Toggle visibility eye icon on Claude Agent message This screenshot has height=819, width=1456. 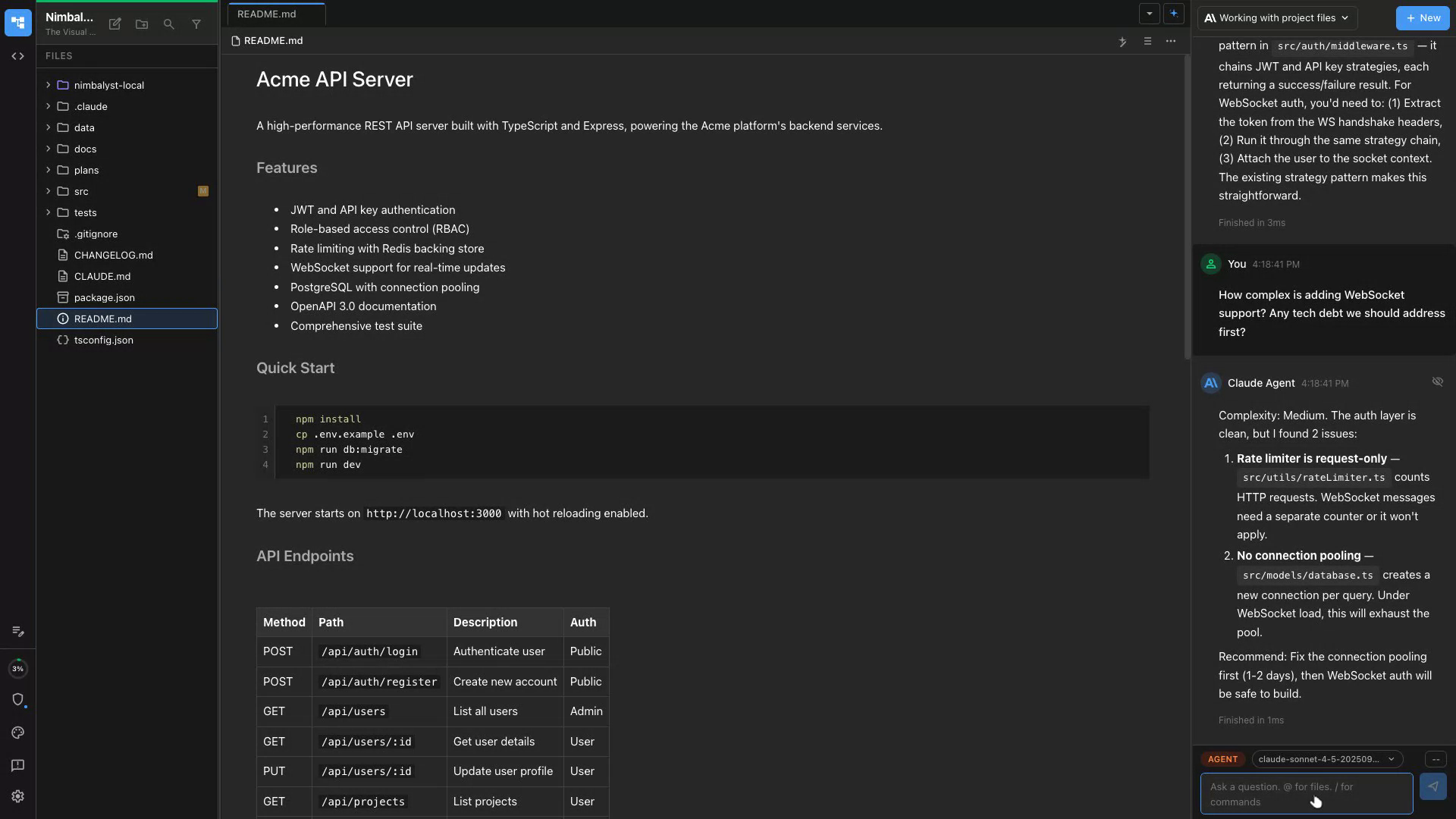click(1437, 381)
